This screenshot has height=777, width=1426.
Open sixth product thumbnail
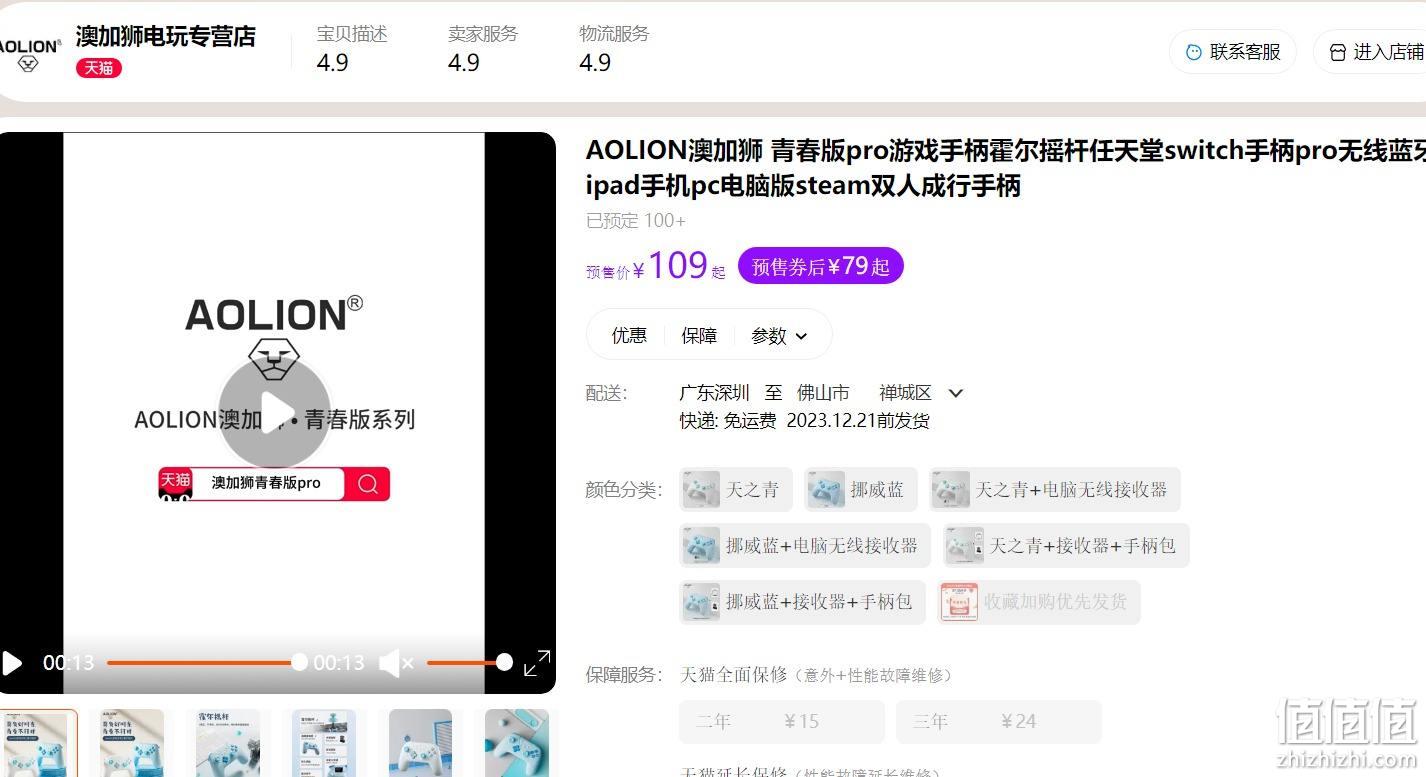click(x=516, y=743)
